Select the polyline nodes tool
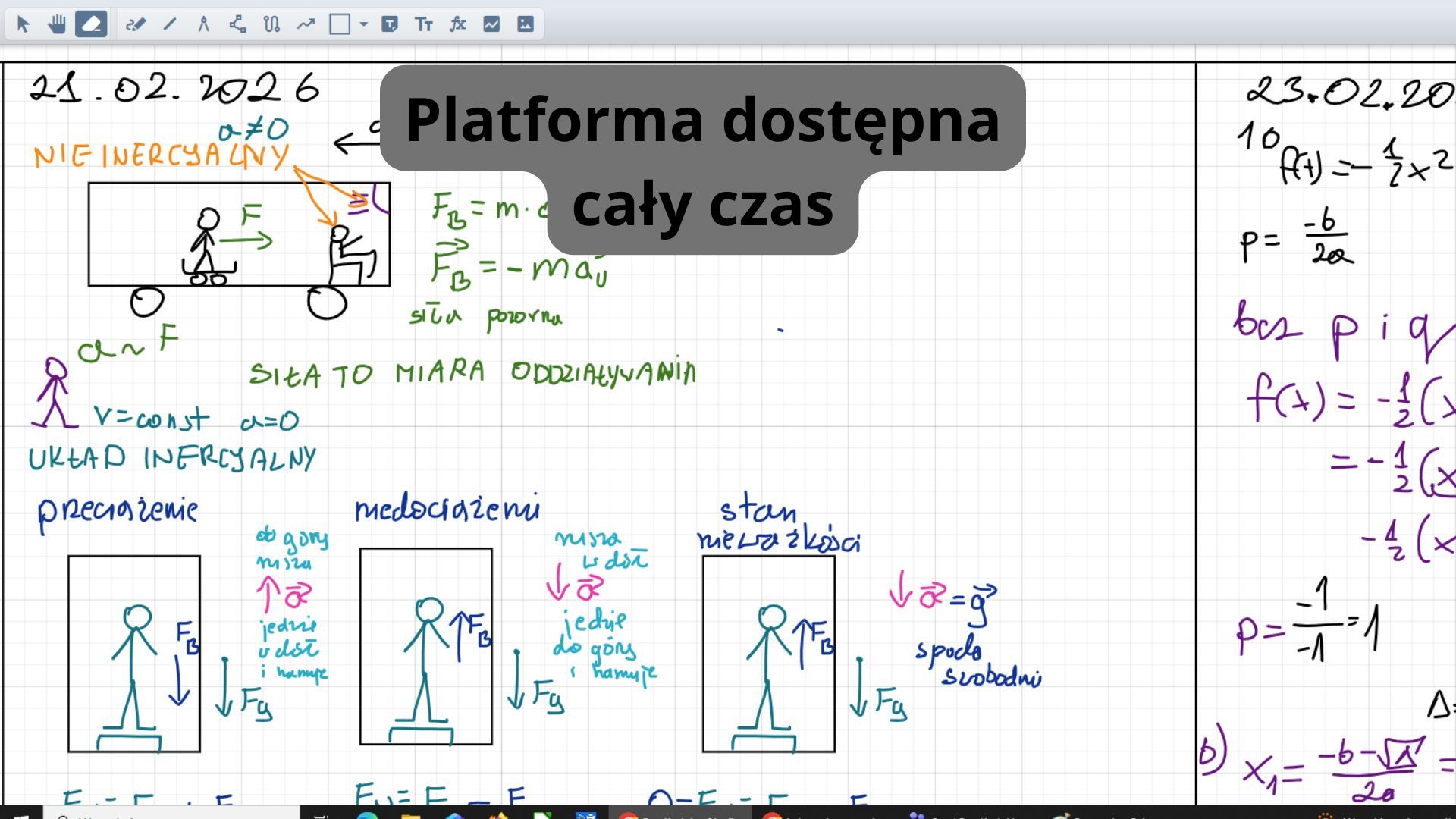The image size is (1456, 819). pos(237,24)
